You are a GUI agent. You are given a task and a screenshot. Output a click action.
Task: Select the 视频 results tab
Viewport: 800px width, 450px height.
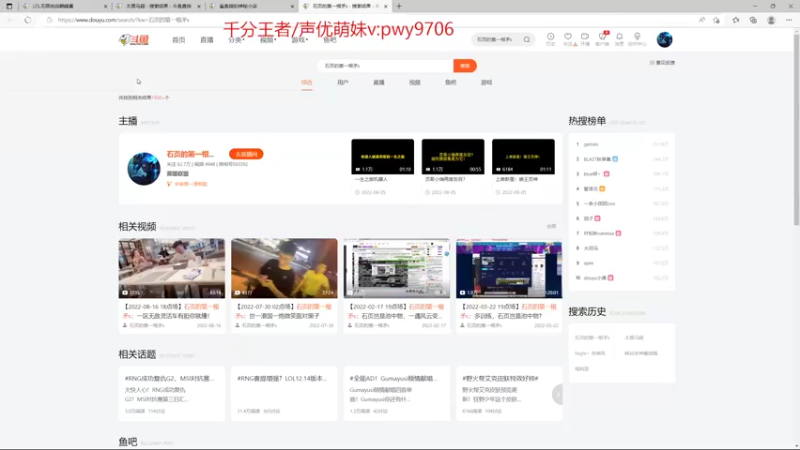point(415,83)
